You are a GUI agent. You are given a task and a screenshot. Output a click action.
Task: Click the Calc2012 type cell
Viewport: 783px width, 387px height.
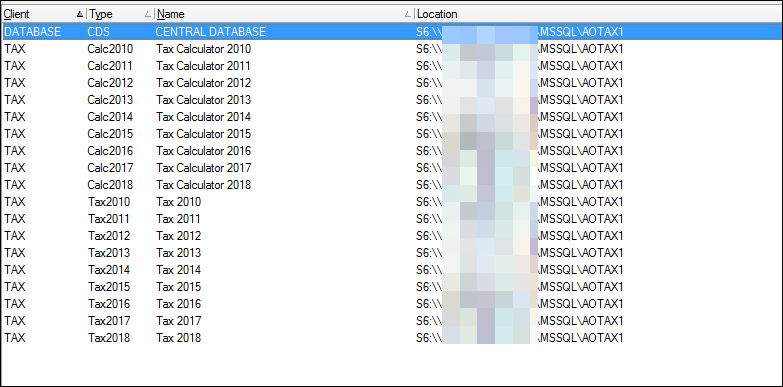click(x=110, y=83)
